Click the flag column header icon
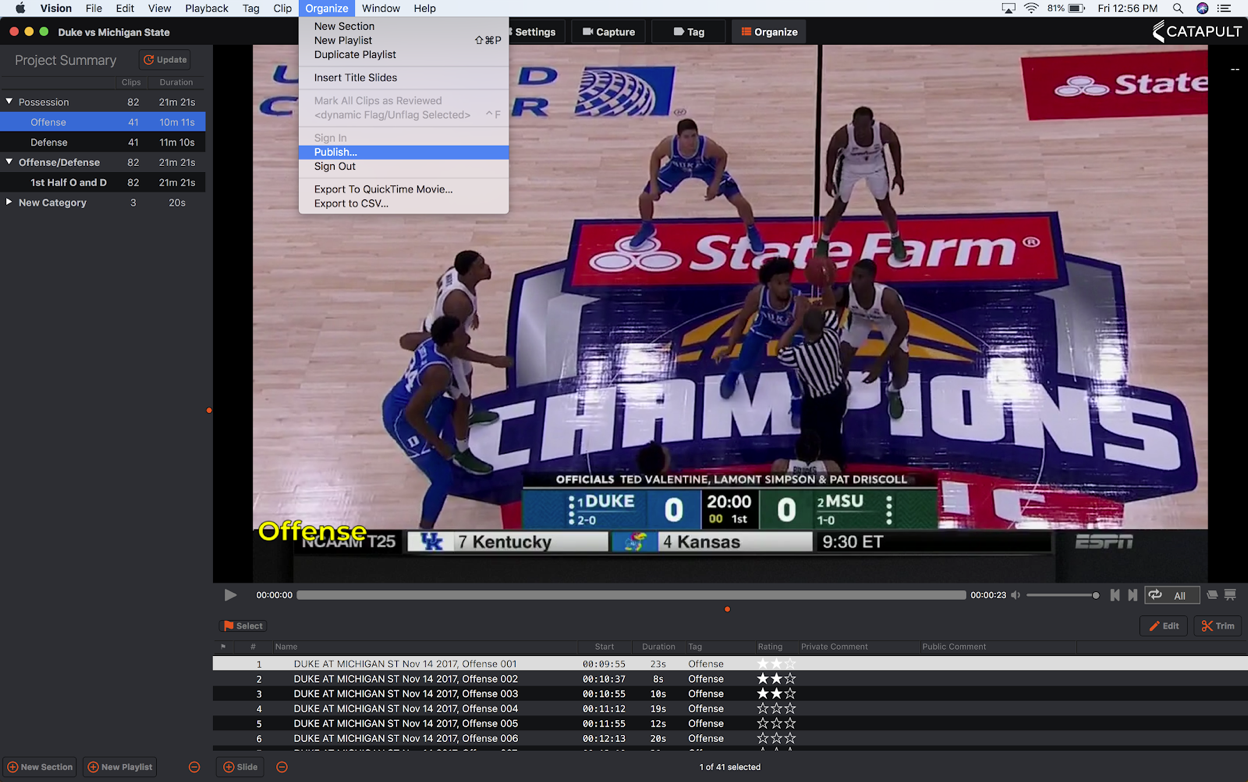Screen dimensions: 1248x782 click(223, 647)
